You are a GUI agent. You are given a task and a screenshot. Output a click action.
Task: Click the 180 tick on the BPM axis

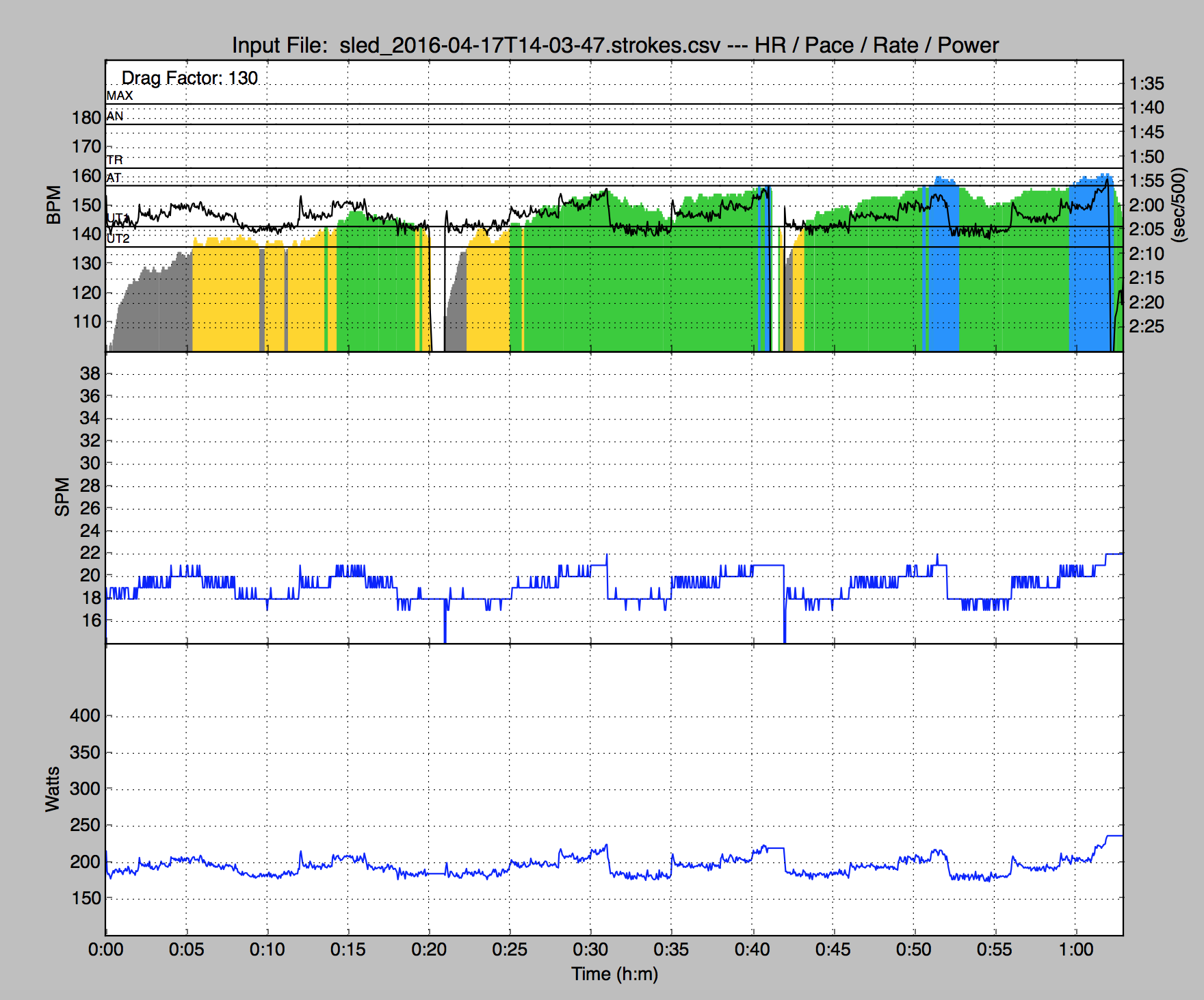coord(86,118)
